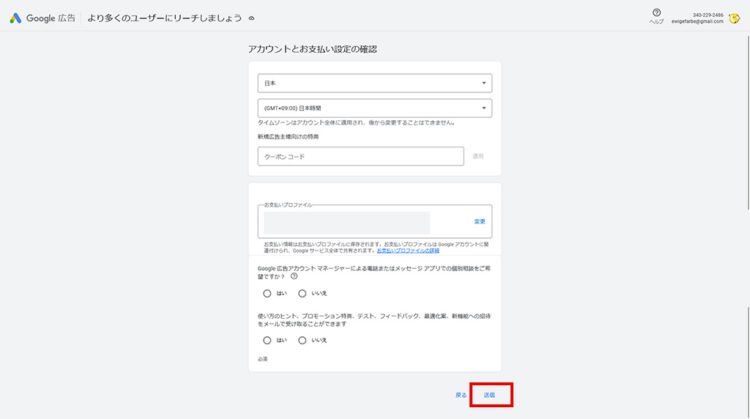Screen dimensions: 750x419
Task: Select いいえ for account manager consultation
Action: 303,293
